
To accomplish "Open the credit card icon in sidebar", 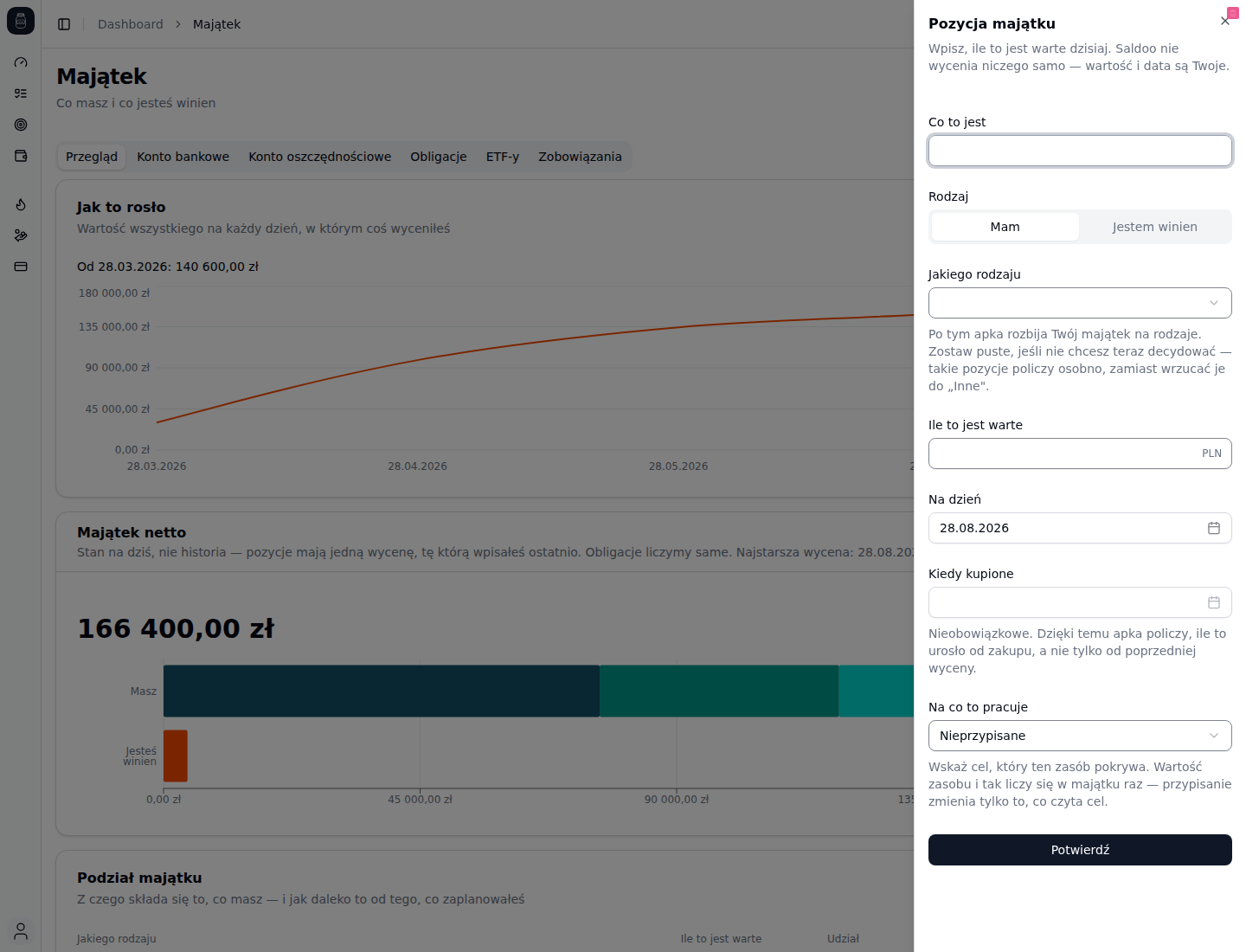I will point(21,267).
